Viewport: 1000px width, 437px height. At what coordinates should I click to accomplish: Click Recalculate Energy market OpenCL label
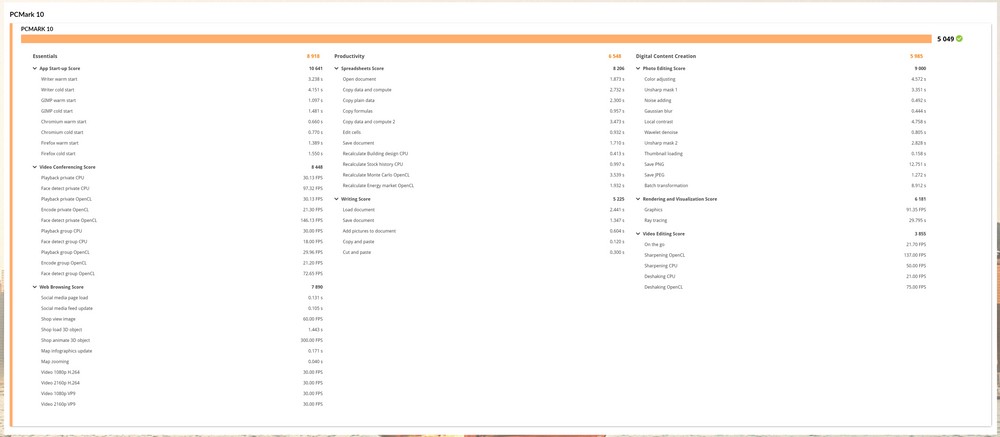[378, 186]
